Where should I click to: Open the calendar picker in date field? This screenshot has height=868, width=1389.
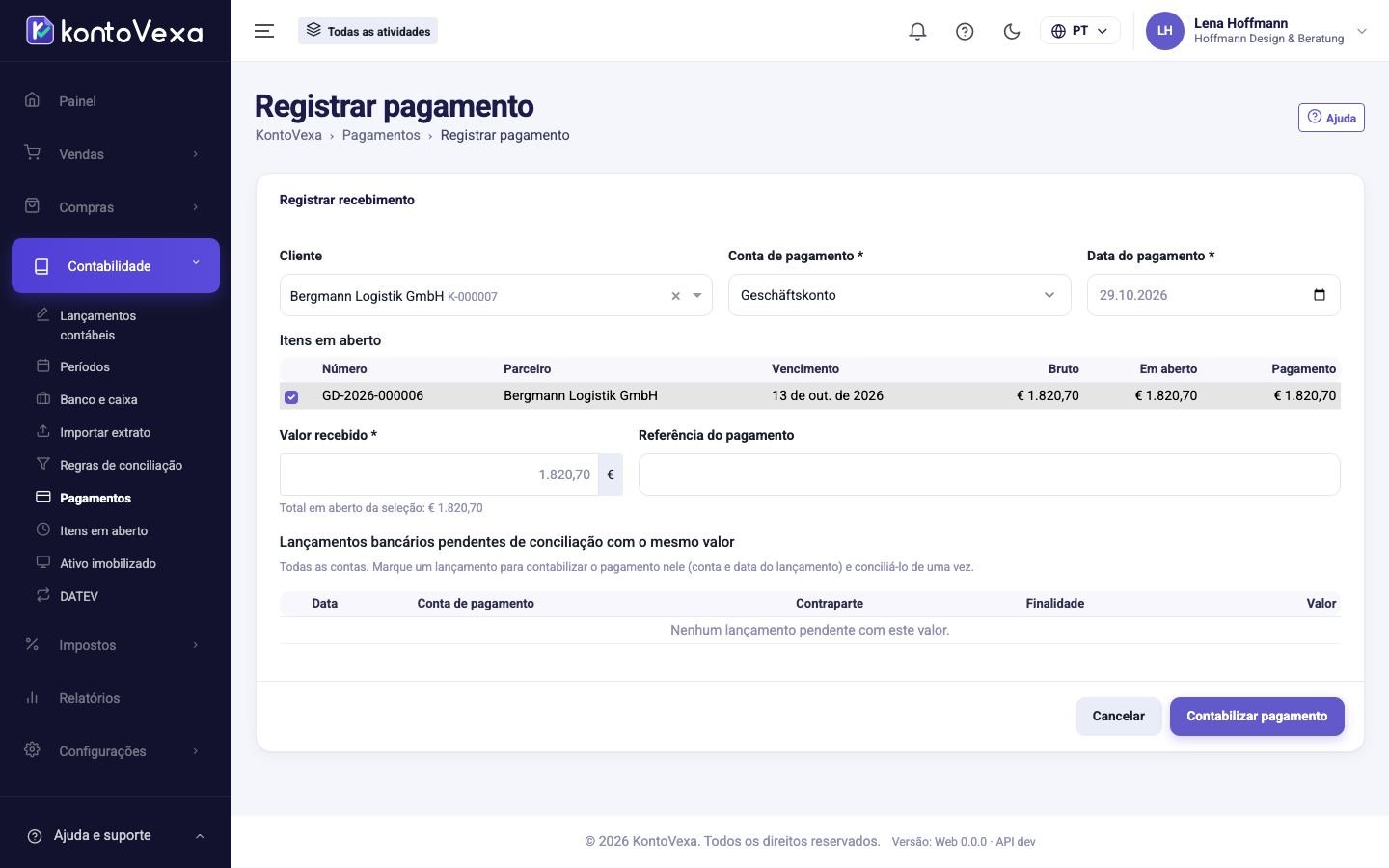(1320, 295)
